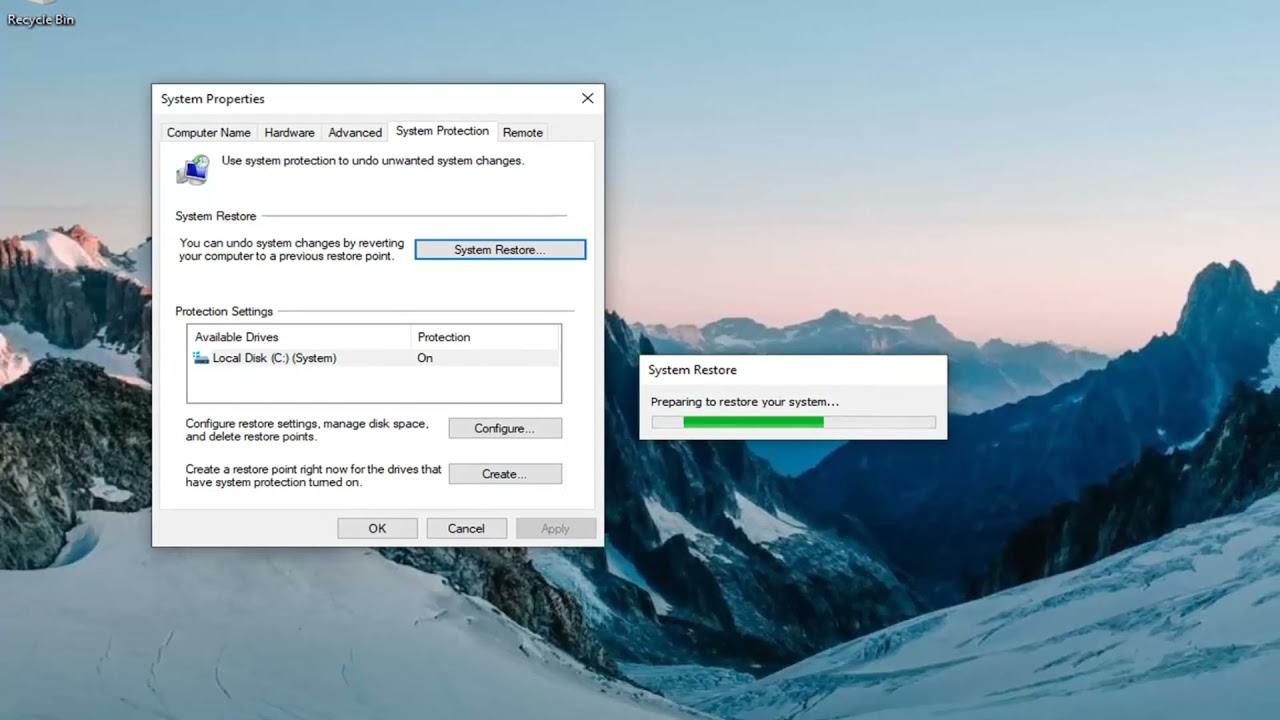Image resolution: width=1280 pixels, height=720 pixels.
Task: Click the System Properties title bar text
Action: click(213, 99)
